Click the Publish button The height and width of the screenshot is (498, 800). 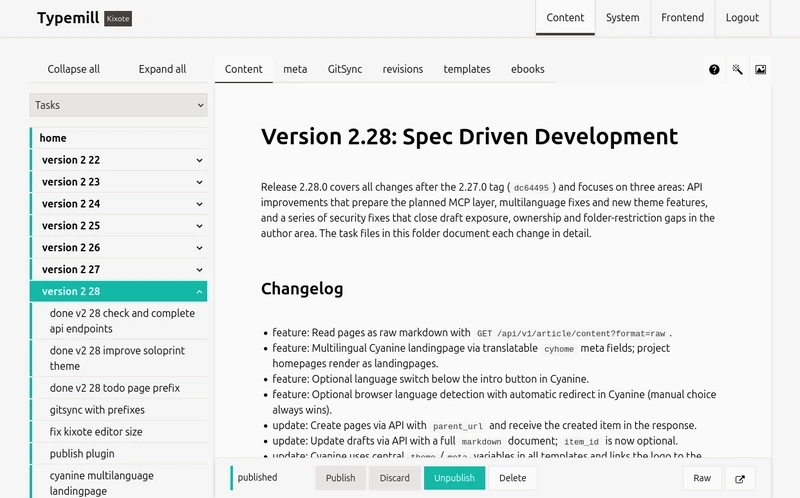click(x=340, y=478)
